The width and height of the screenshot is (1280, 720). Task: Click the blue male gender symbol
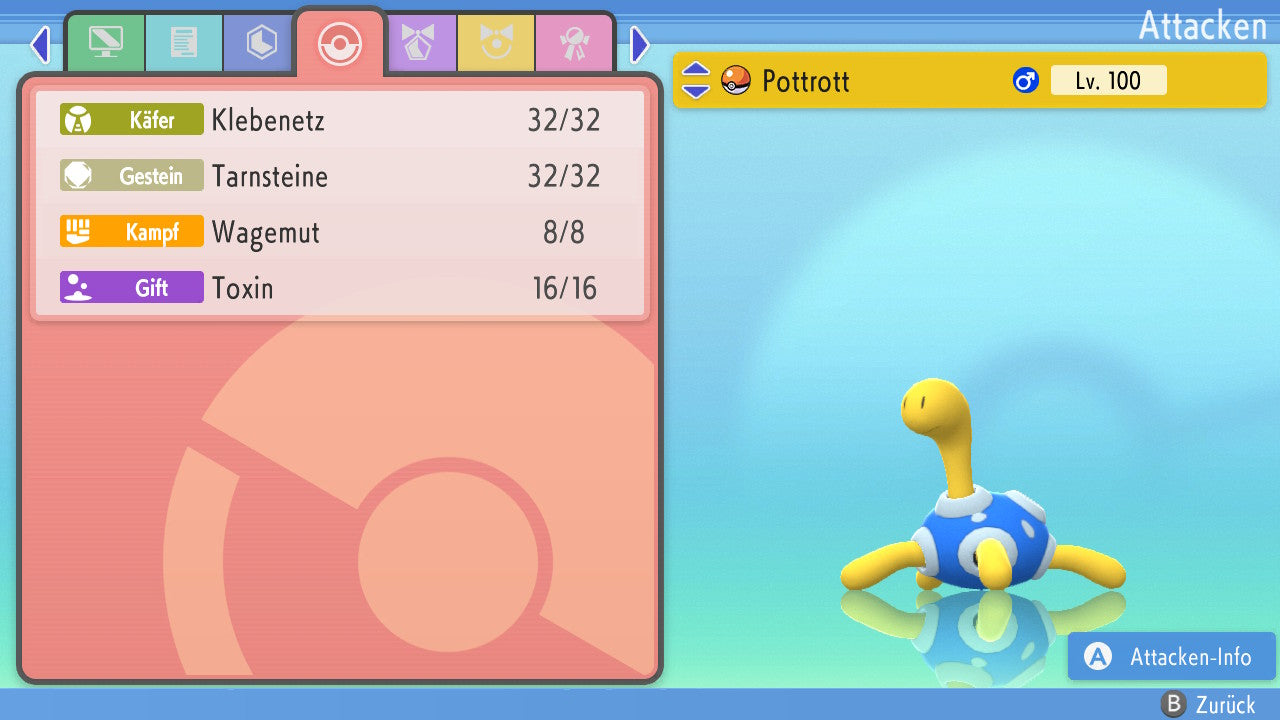[1025, 80]
